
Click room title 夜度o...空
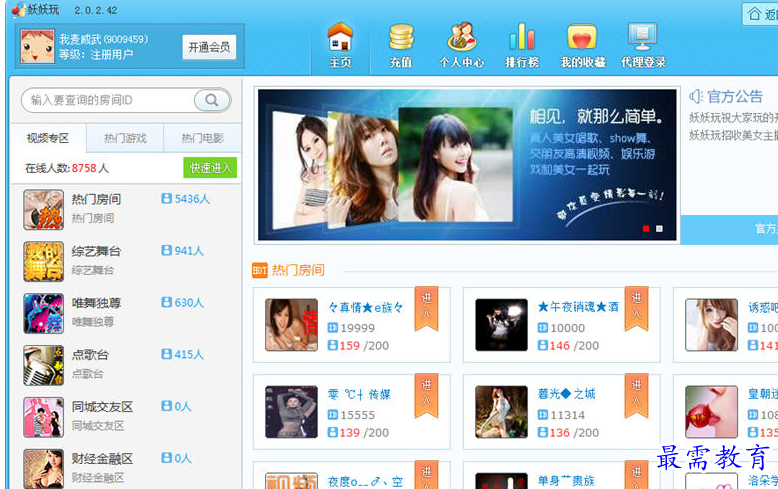(366, 482)
